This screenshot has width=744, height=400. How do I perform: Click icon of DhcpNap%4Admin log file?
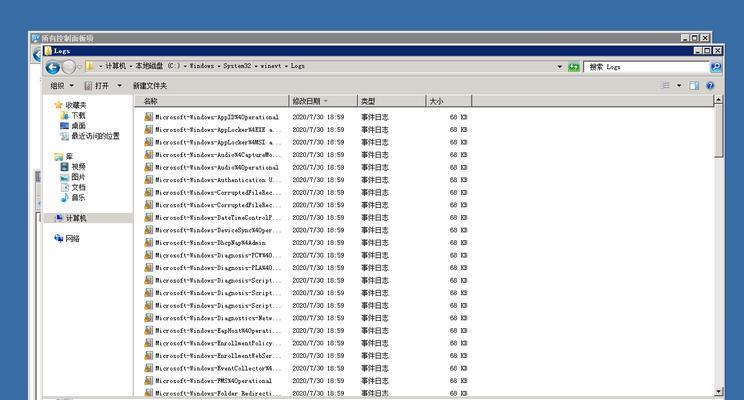tap(149, 242)
